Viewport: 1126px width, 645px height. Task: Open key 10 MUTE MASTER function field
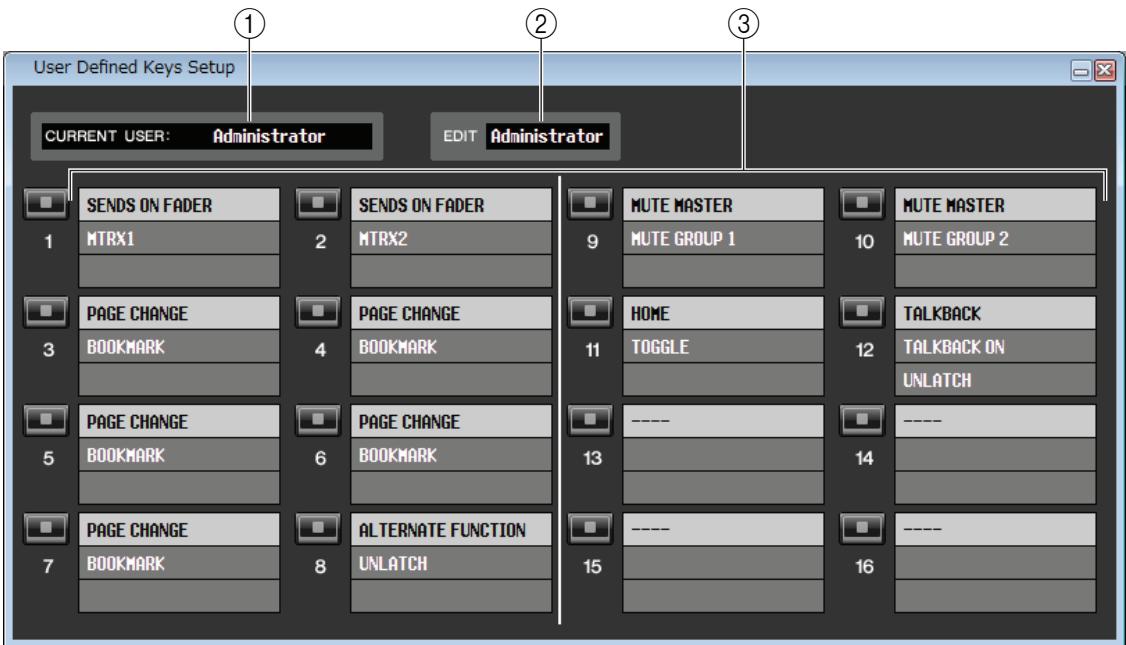pyautogui.click(x=995, y=205)
